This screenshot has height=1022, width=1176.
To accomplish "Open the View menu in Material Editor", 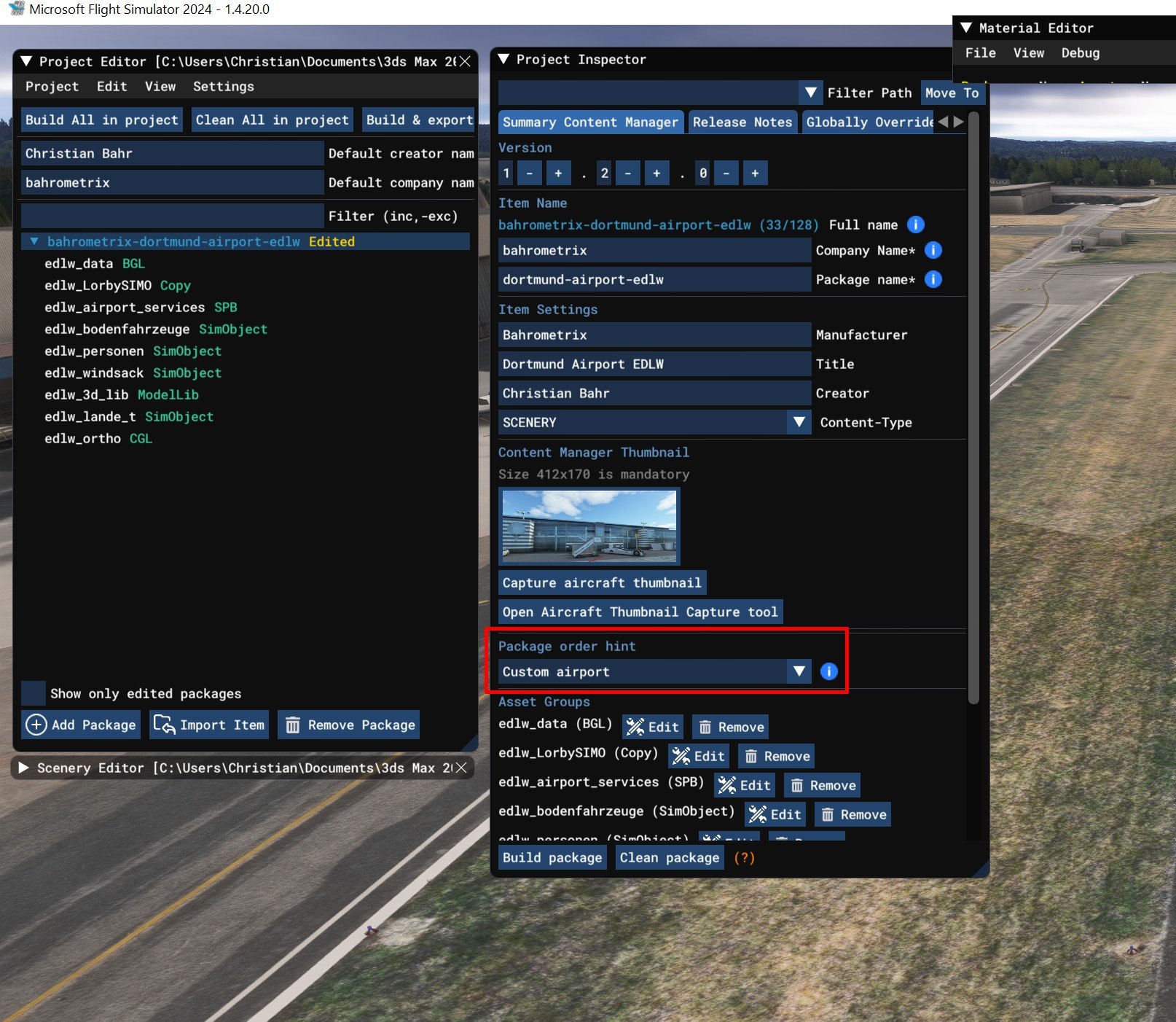I will tap(1029, 52).
